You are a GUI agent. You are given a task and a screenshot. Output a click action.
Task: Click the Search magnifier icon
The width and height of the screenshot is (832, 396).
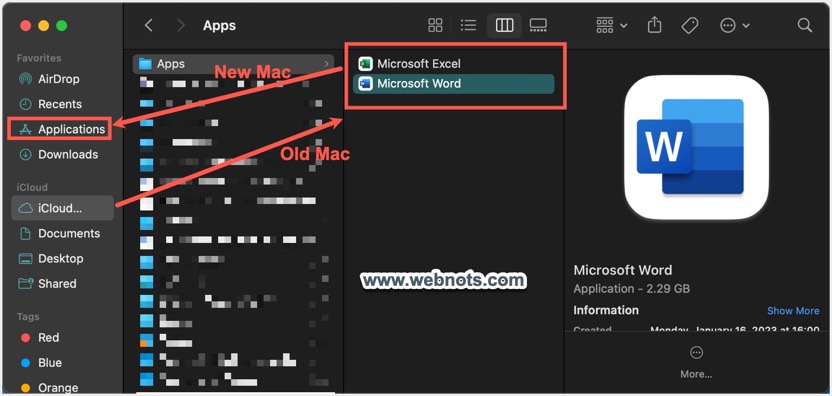point(804,25)
